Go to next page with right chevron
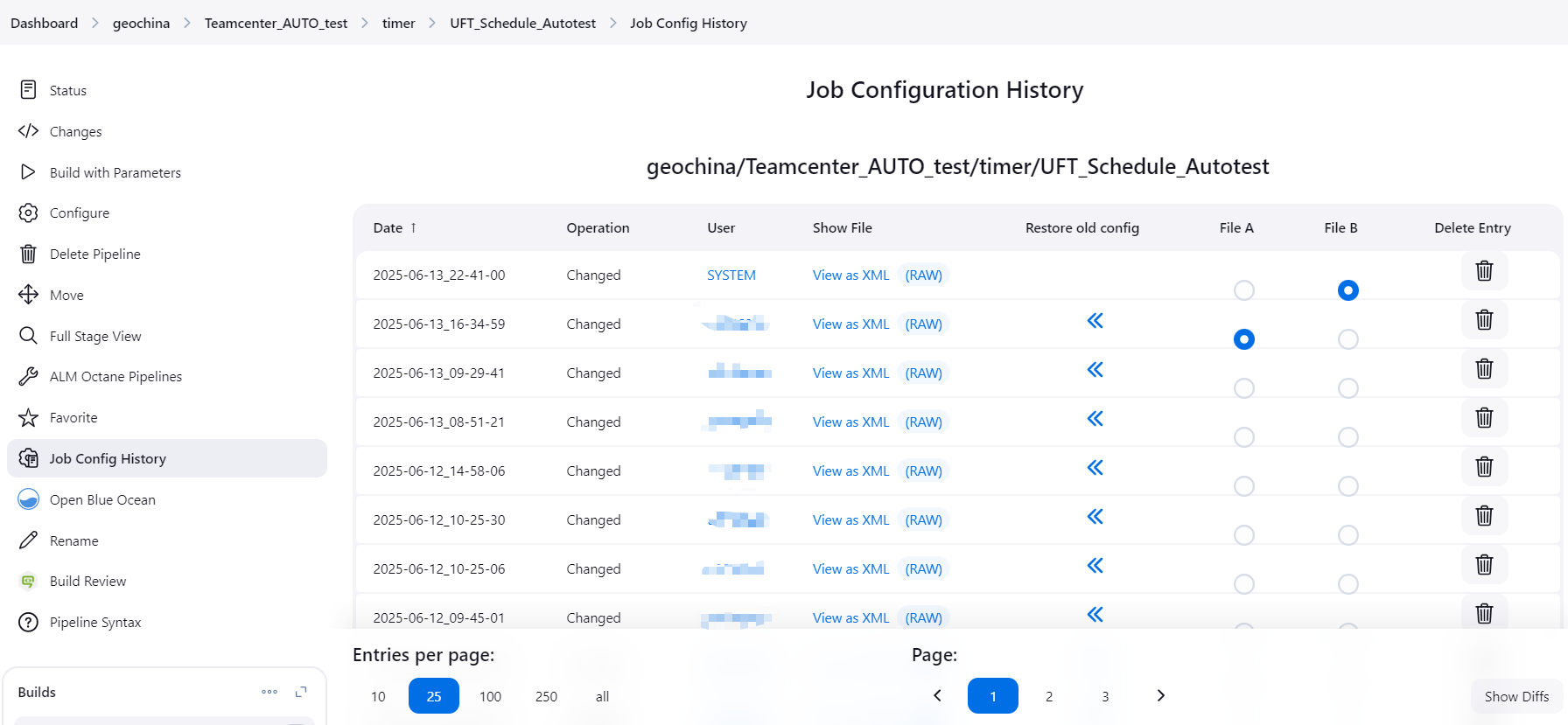Viewport: 1568px width, 725px height. (x=1160, y=696)
